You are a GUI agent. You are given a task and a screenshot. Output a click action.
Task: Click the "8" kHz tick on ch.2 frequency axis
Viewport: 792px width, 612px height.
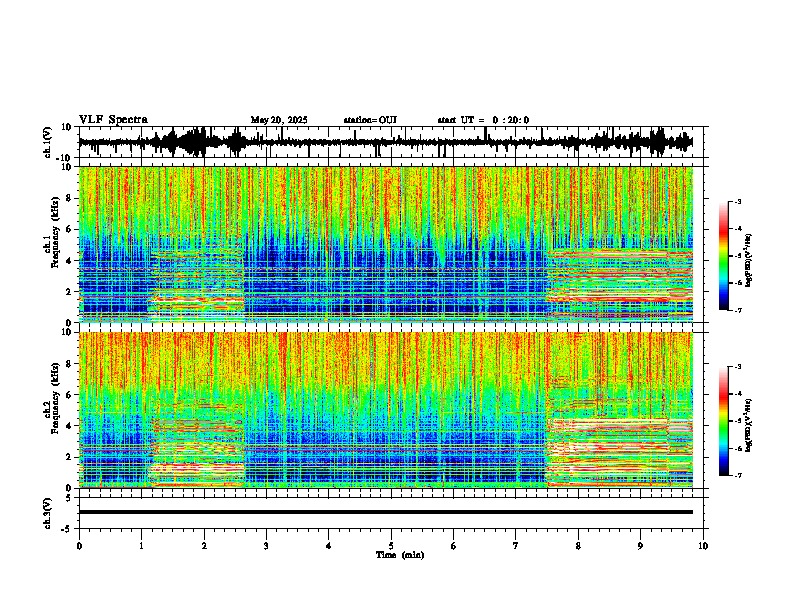point(70,364)
